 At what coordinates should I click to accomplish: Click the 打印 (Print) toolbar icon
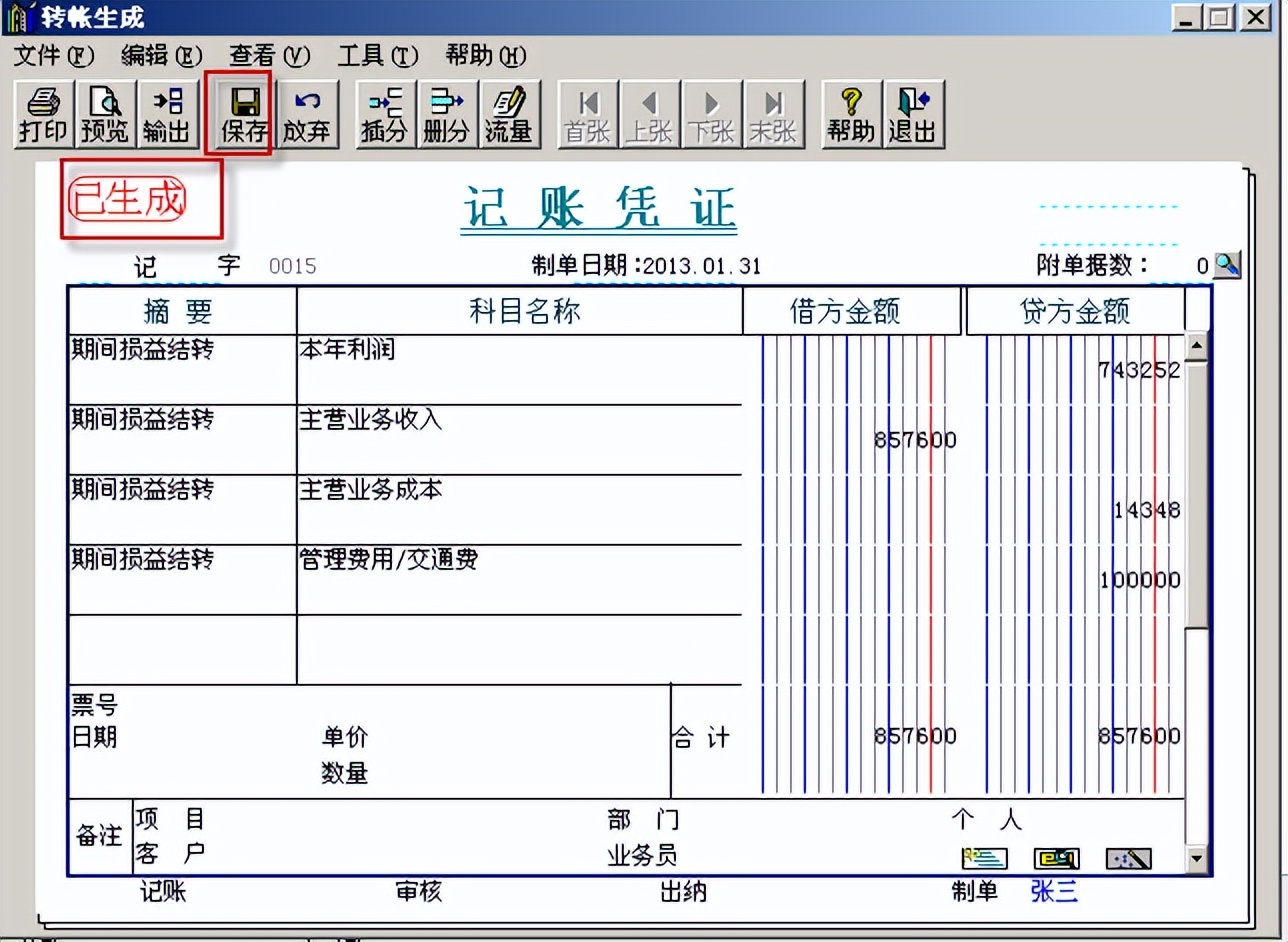click(42, 113)
